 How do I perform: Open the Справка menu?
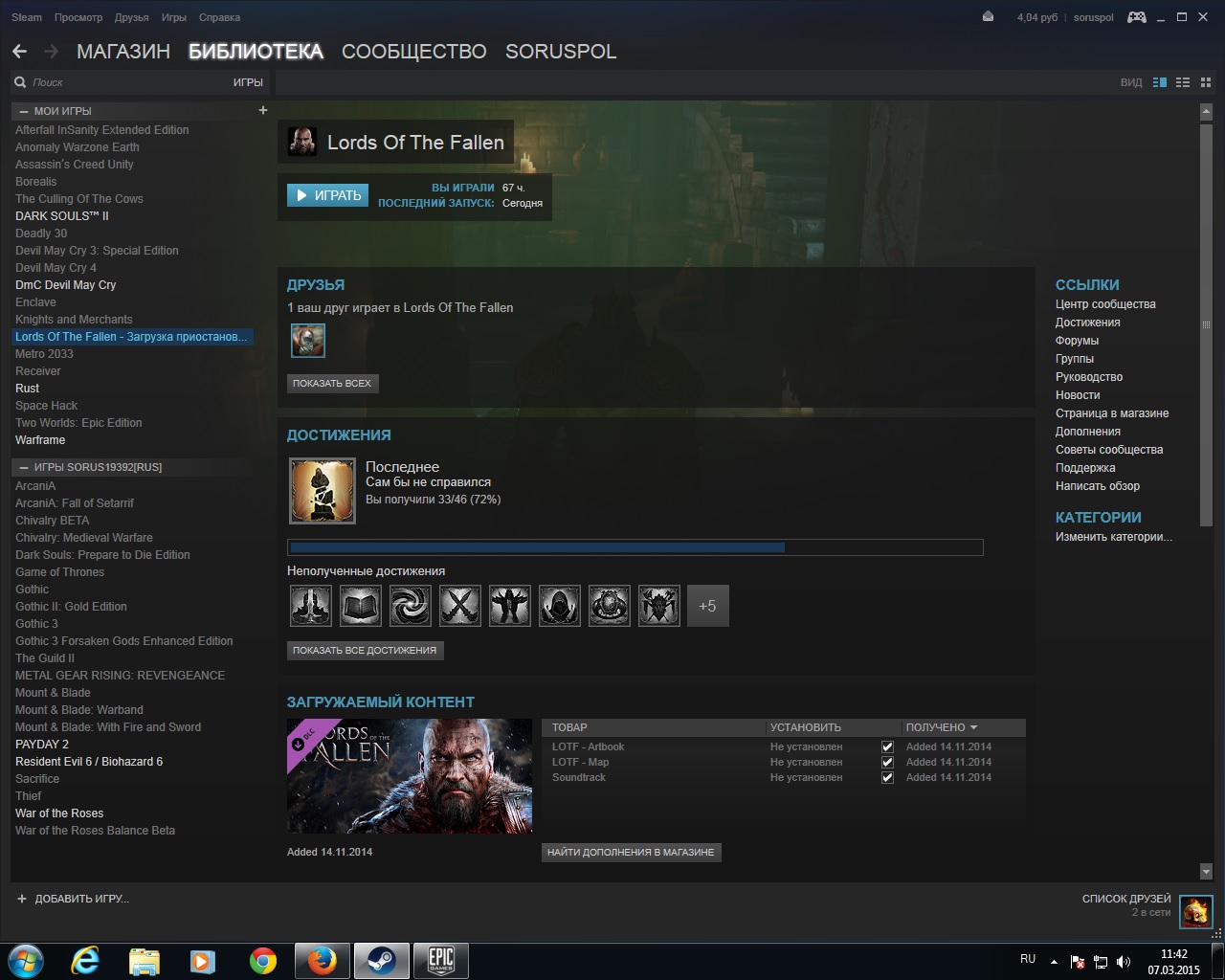(x=219, y=17)
